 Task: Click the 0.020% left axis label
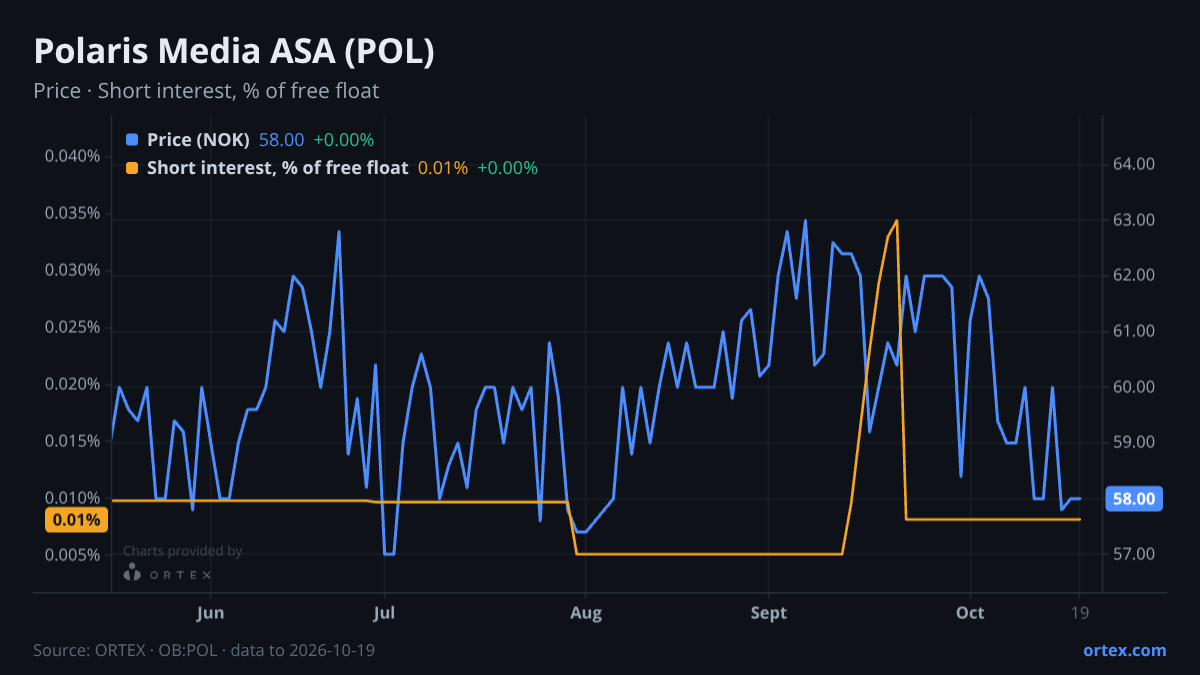(x=72, y=384)
